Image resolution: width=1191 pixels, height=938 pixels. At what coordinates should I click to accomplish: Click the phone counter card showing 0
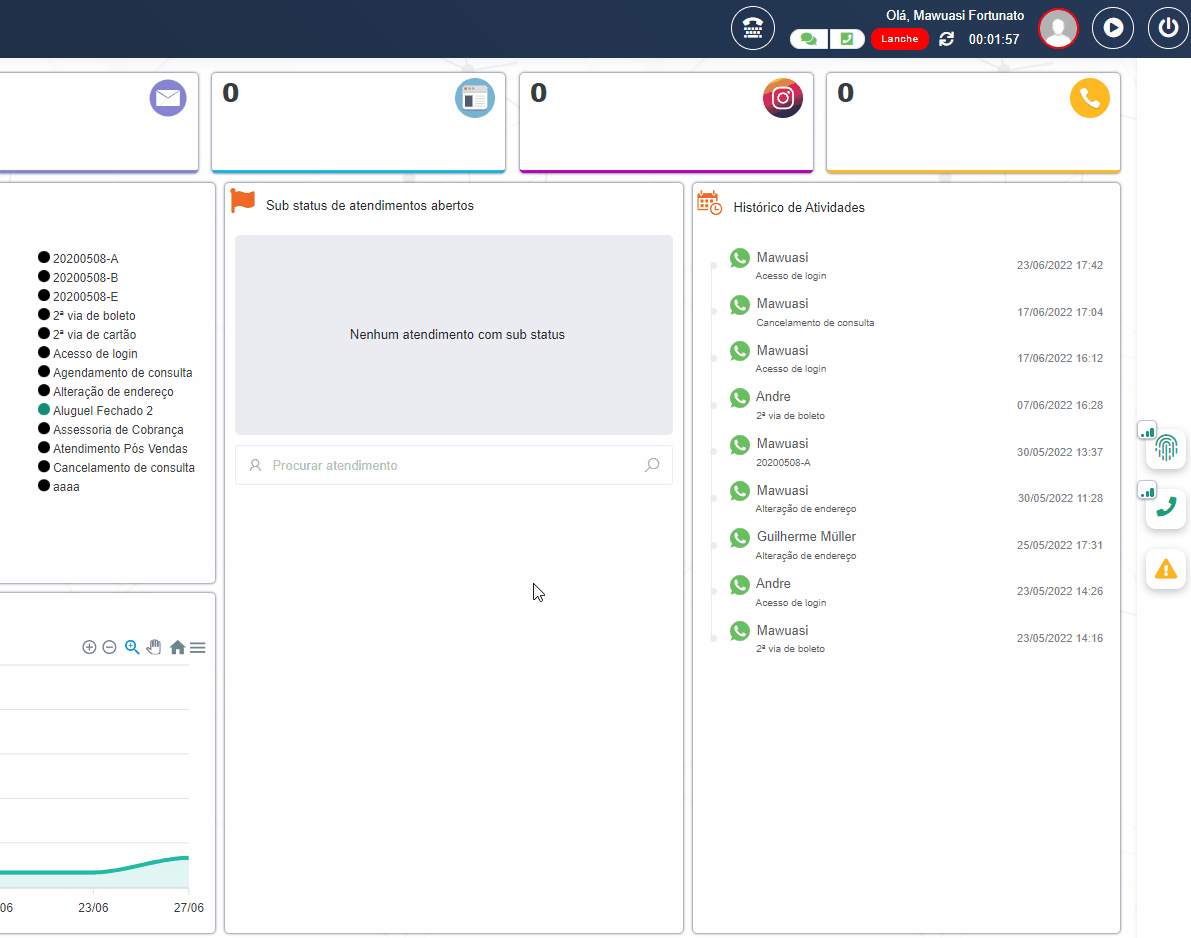pyautogui.click(x=973, y=122)
